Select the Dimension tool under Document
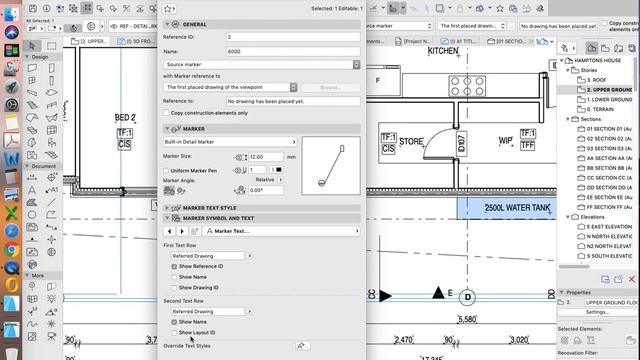Viewport: 640px width, 360px height. coord(32,178)
